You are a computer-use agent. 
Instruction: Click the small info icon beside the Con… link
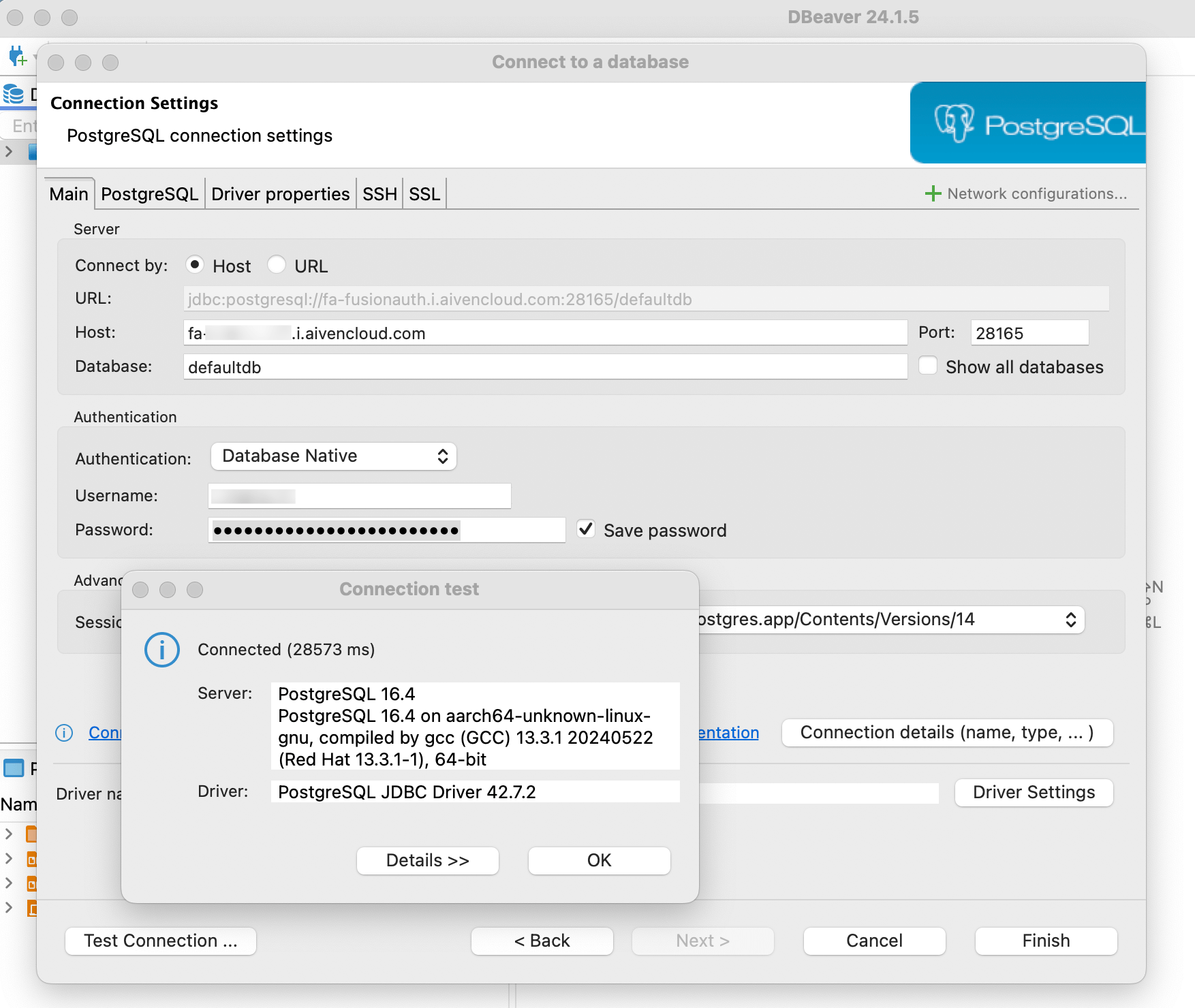(64, 733)
